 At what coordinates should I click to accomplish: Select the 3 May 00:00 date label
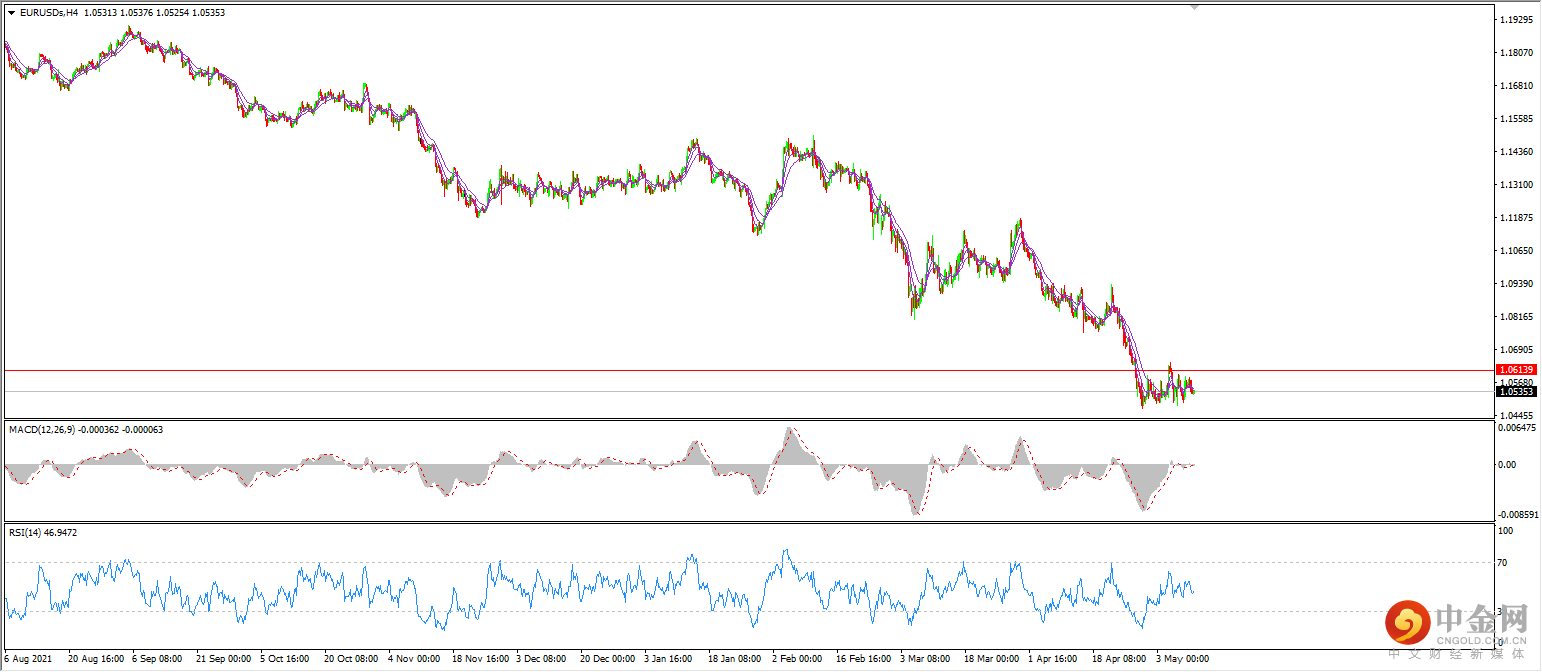tap(1184, 659)
